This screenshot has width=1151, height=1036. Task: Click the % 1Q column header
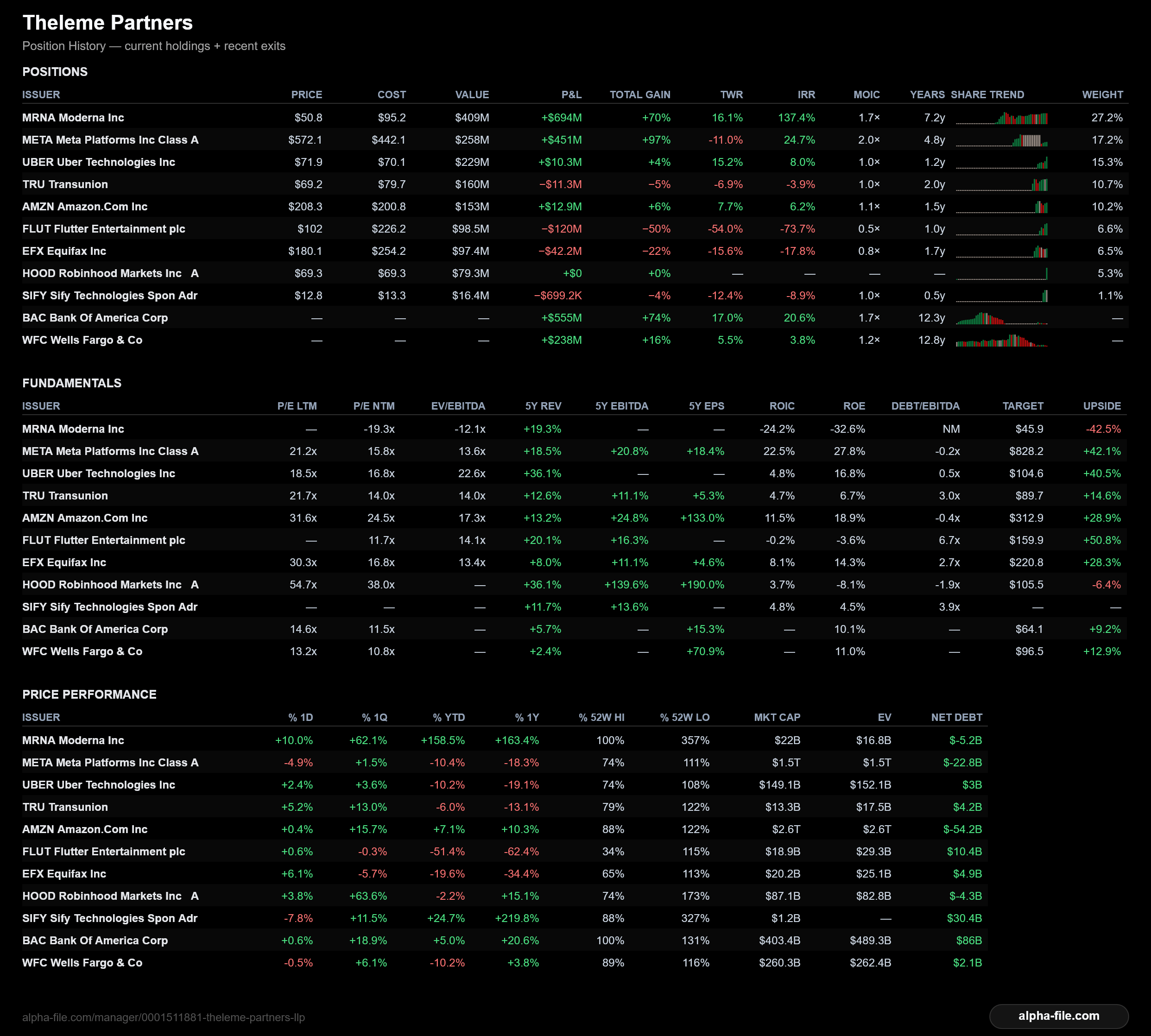(374, 717)
